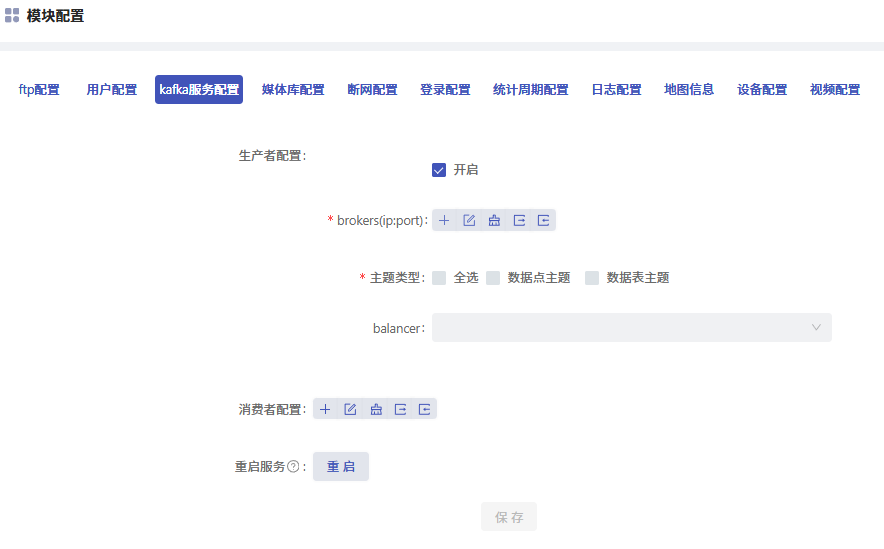Click the clear (broom) icon for brokers(ip:port)

494,220
